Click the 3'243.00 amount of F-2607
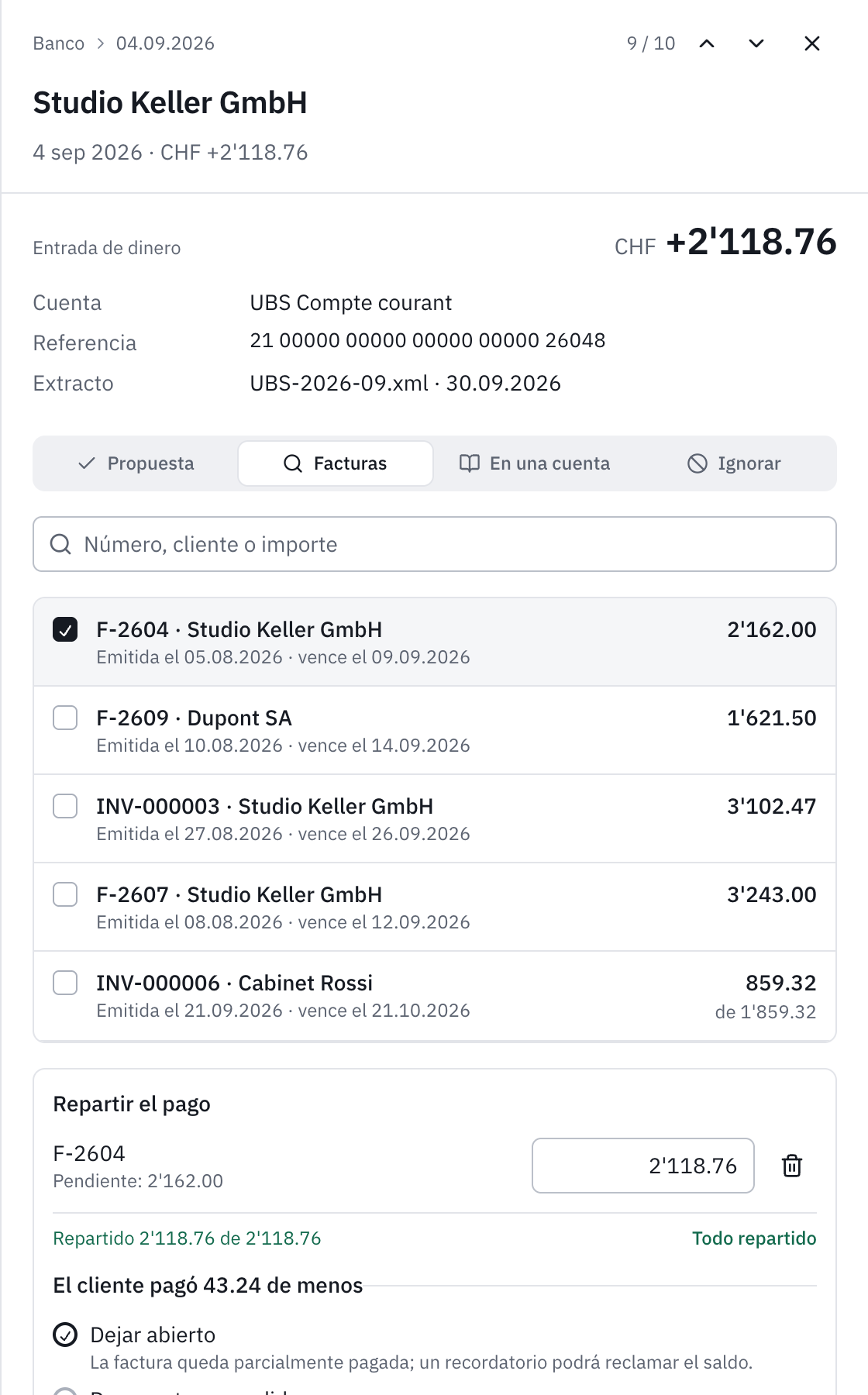 (x=772, y=894)
